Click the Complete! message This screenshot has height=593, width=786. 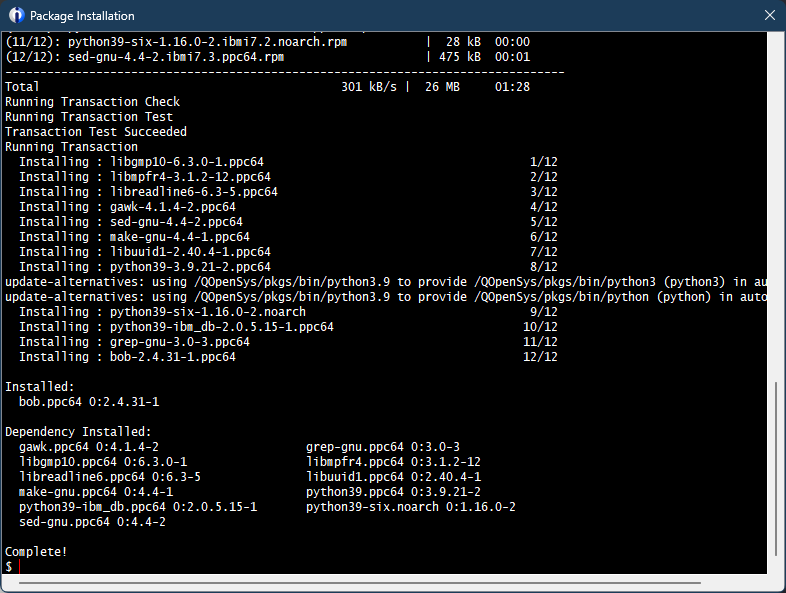point(36,552)
